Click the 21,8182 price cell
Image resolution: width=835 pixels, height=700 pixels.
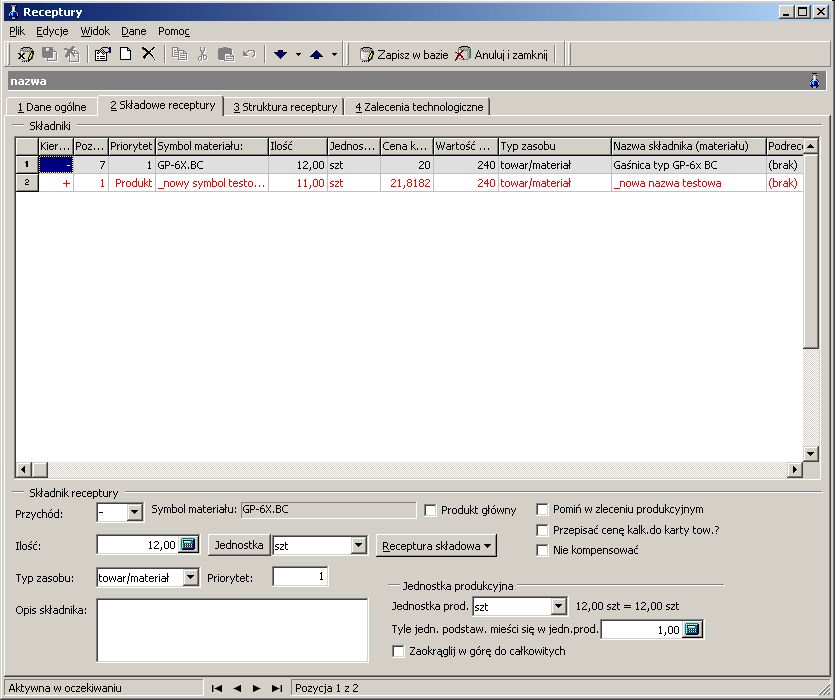[407, 183]
